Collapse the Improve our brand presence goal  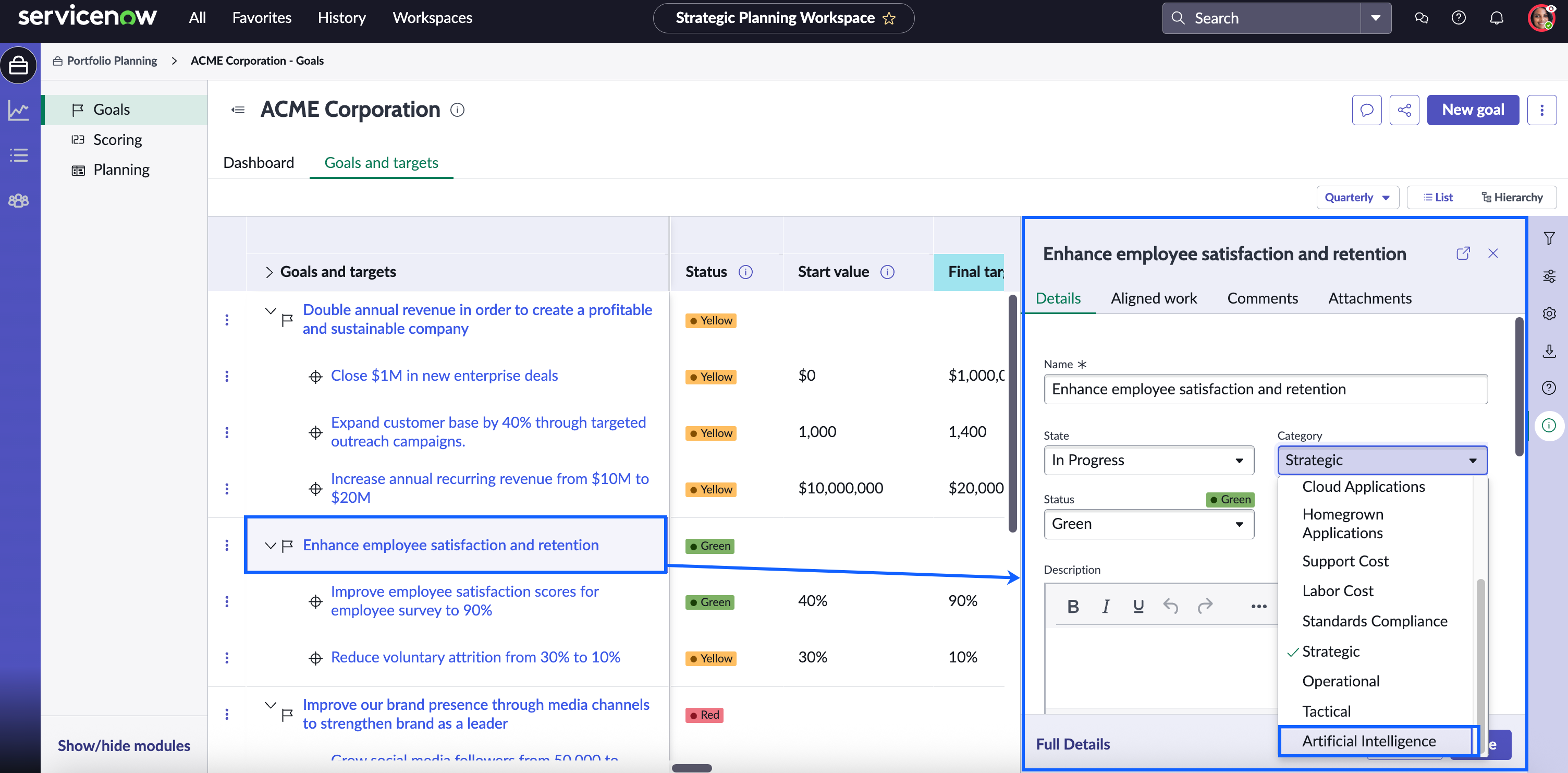coord(271,705)
